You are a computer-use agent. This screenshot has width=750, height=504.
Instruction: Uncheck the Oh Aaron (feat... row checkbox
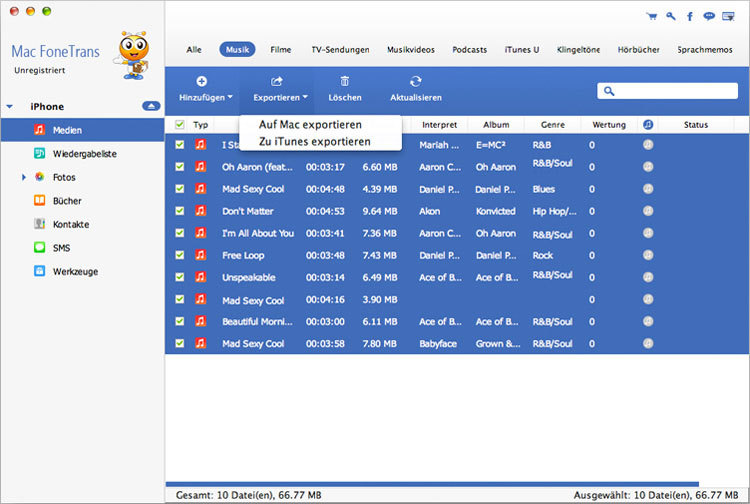point(179,166)
